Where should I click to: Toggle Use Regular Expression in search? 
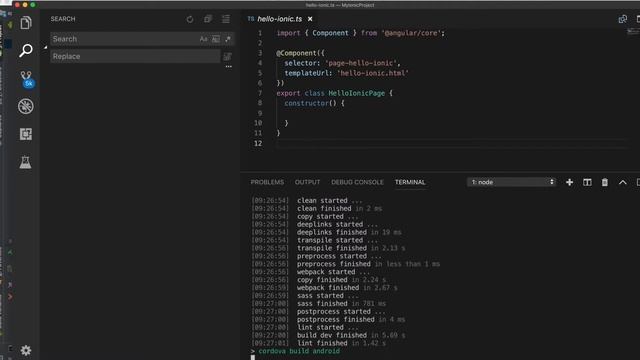tap(228, 39)
